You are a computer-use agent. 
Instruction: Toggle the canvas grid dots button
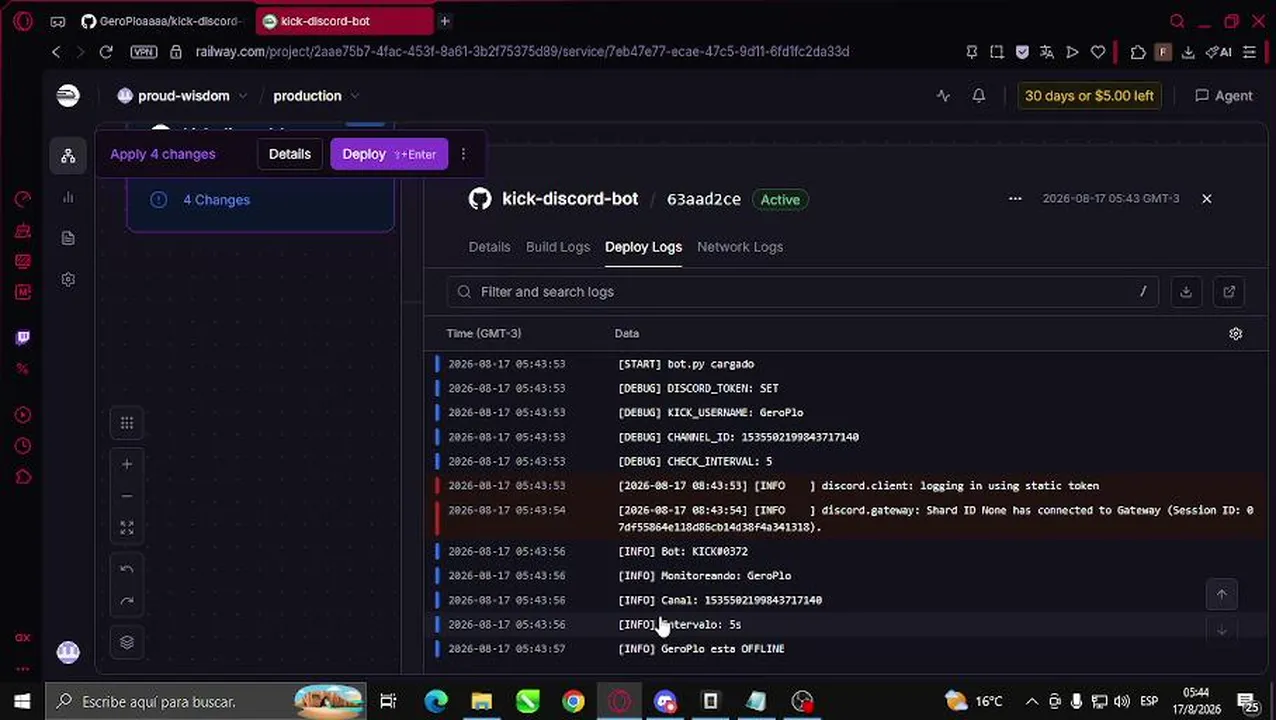(x=127, y=423)
